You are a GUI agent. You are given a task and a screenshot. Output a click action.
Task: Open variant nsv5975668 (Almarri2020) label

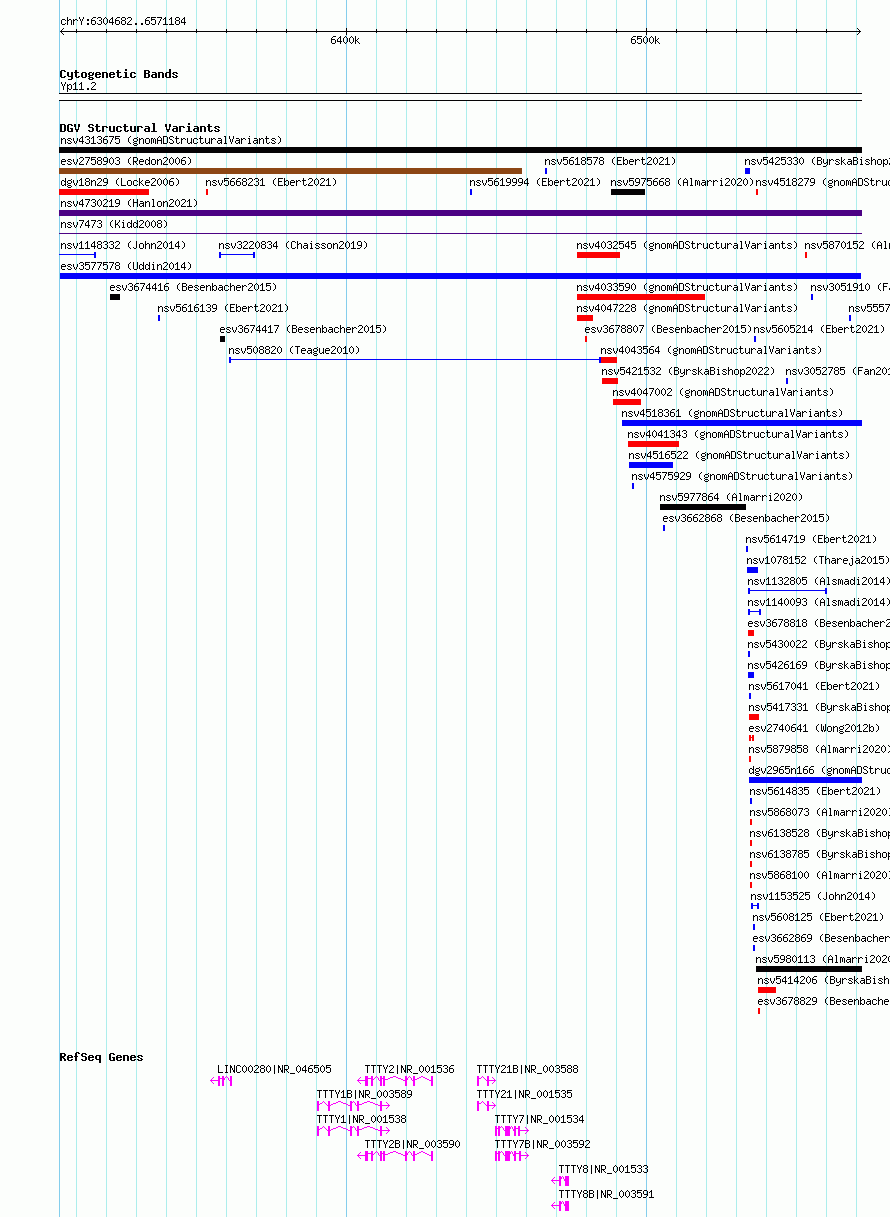point(682,182)
